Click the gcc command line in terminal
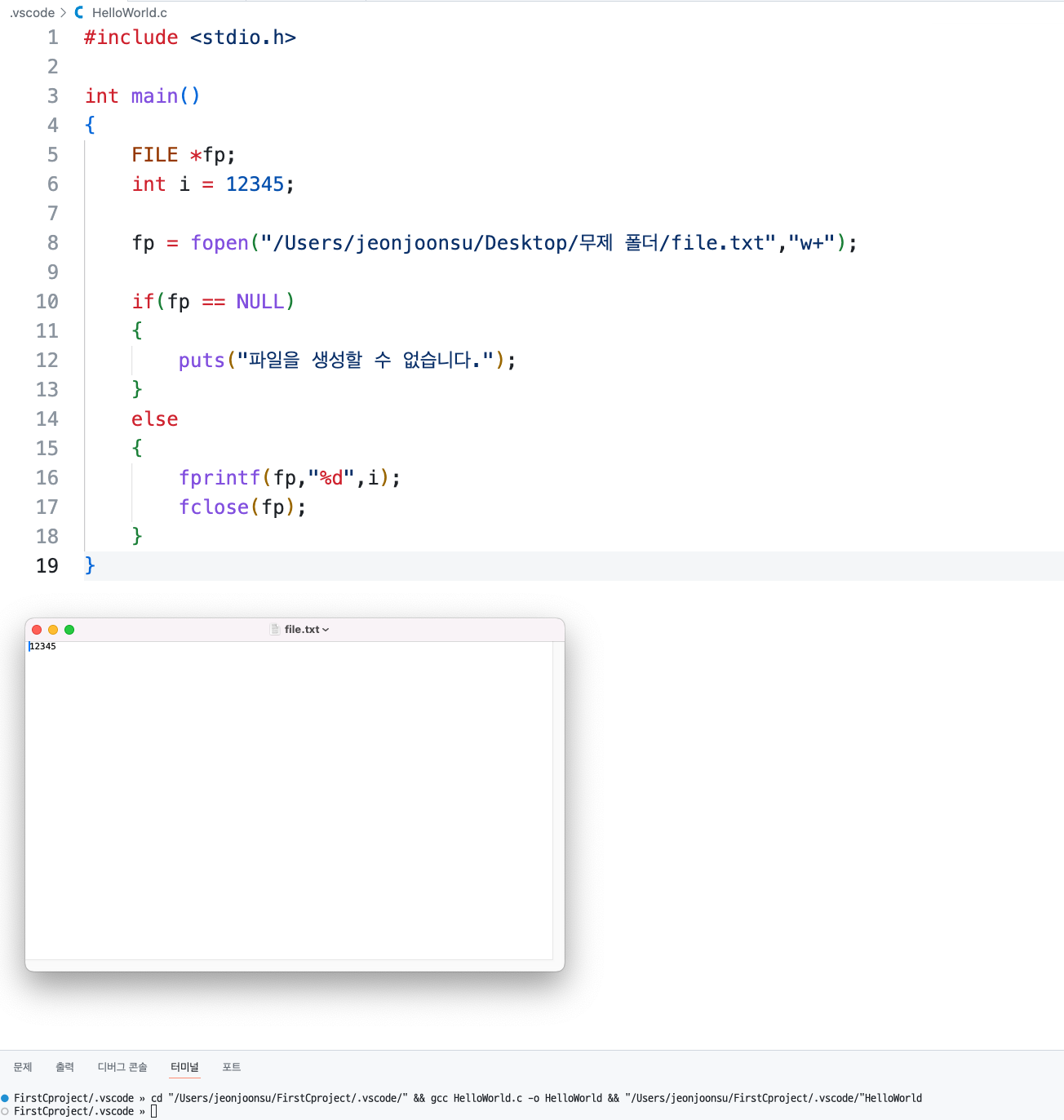Screen dimensions: 1064x1120 coord(537,1098)
